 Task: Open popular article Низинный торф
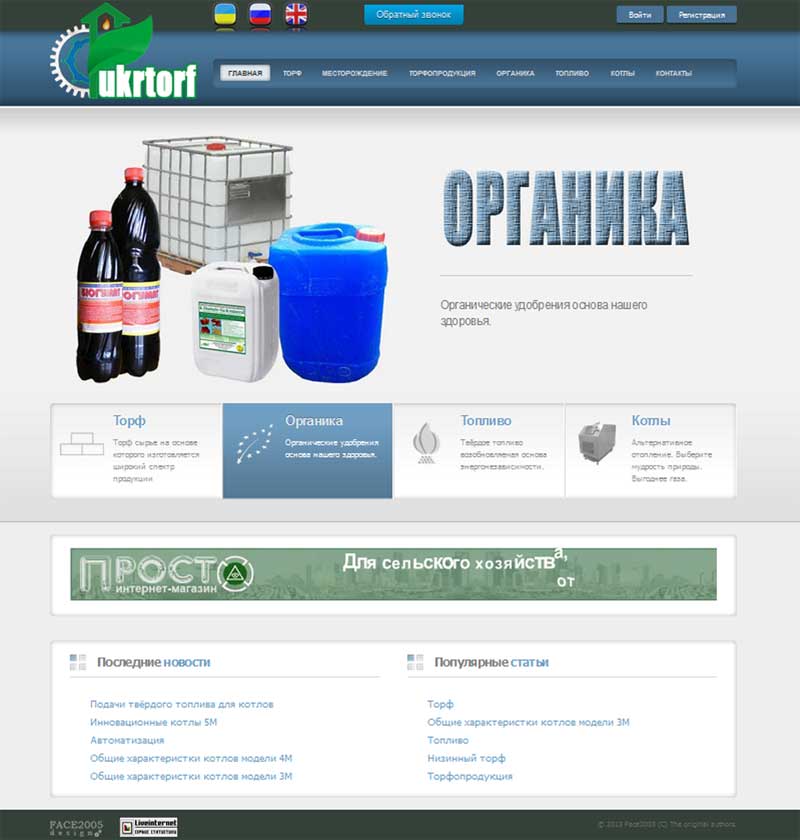tap(466, 759)
